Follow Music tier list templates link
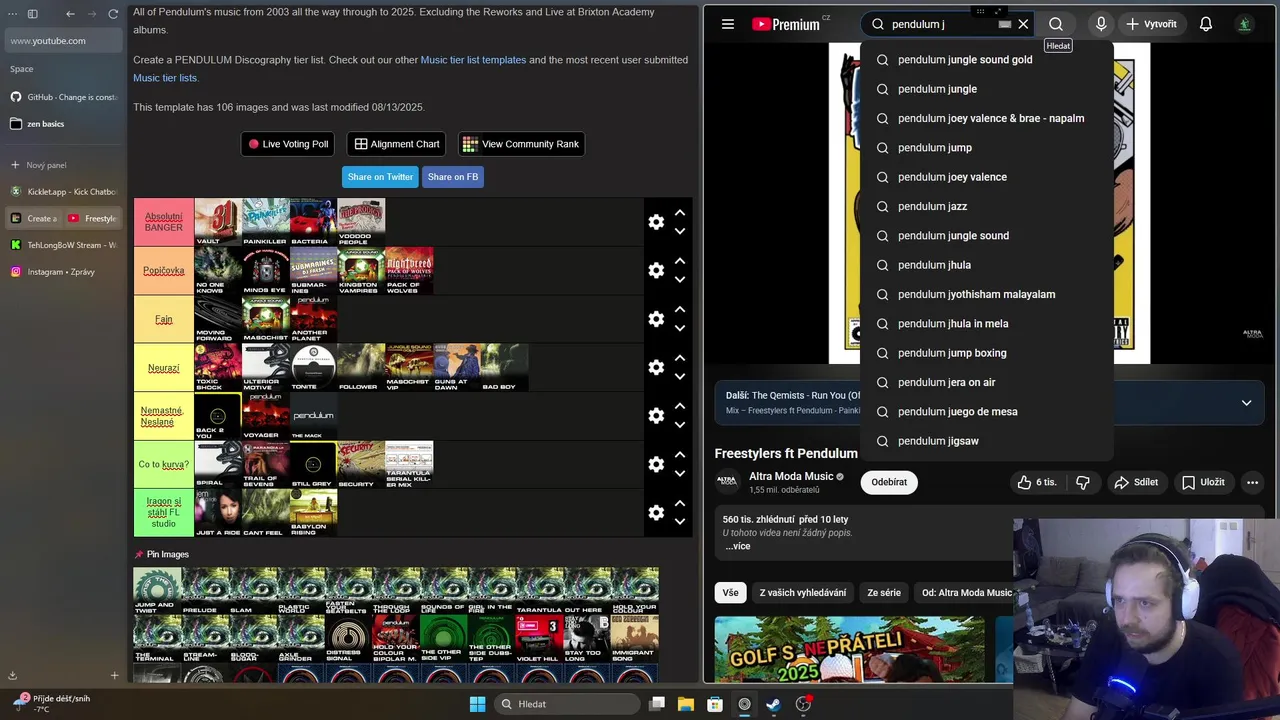Screen dimensions: 1280x720 click(x=473, y=60)
